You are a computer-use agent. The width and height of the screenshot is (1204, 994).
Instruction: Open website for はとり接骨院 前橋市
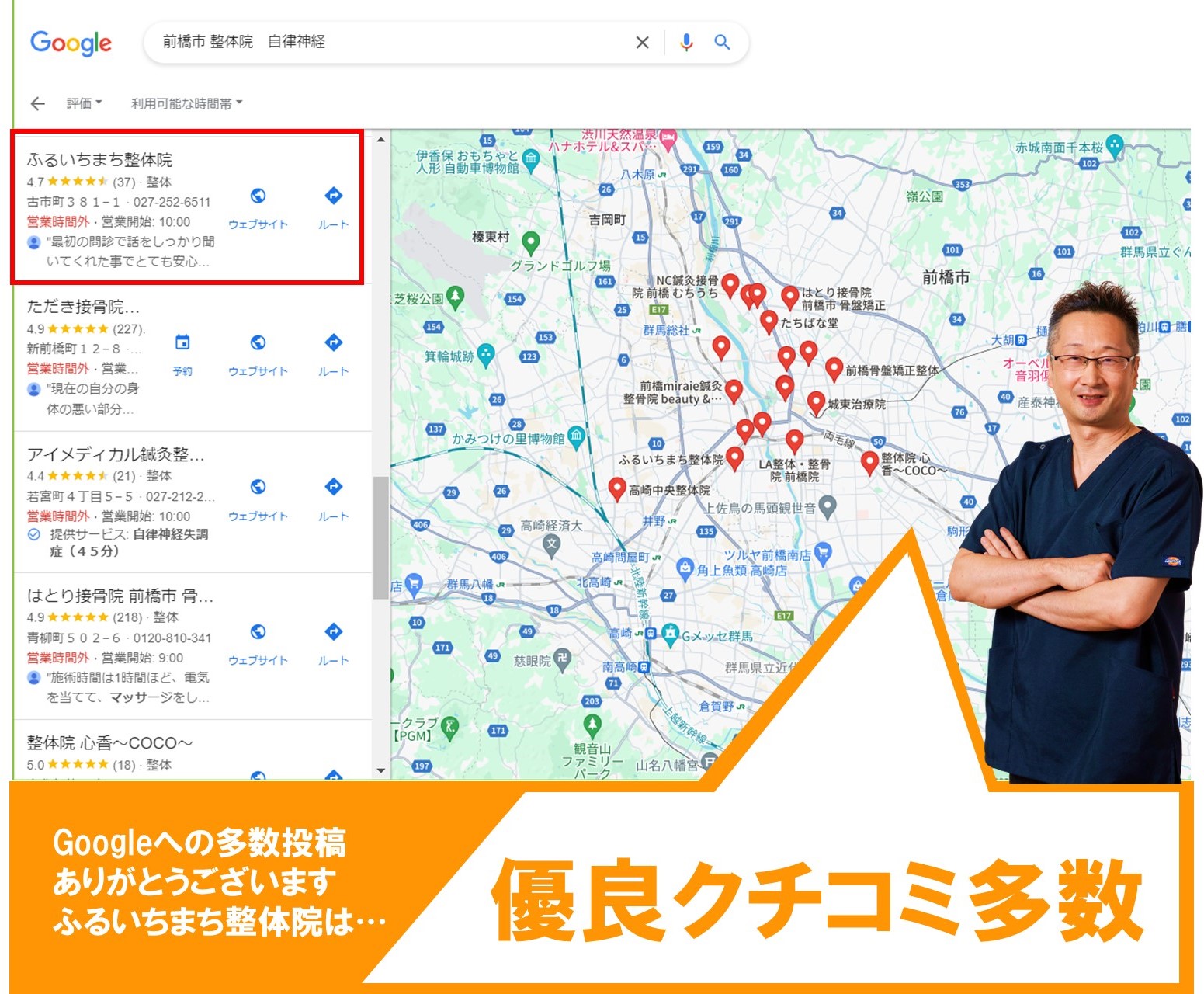258,644
